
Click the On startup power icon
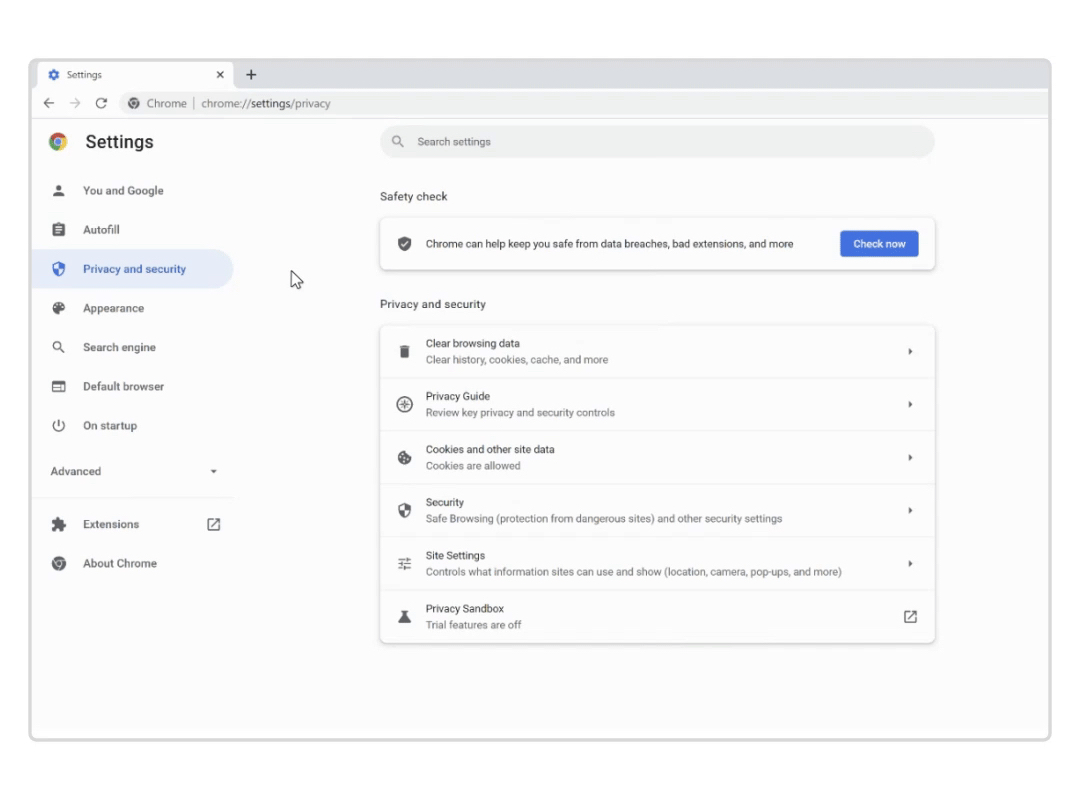59,425
